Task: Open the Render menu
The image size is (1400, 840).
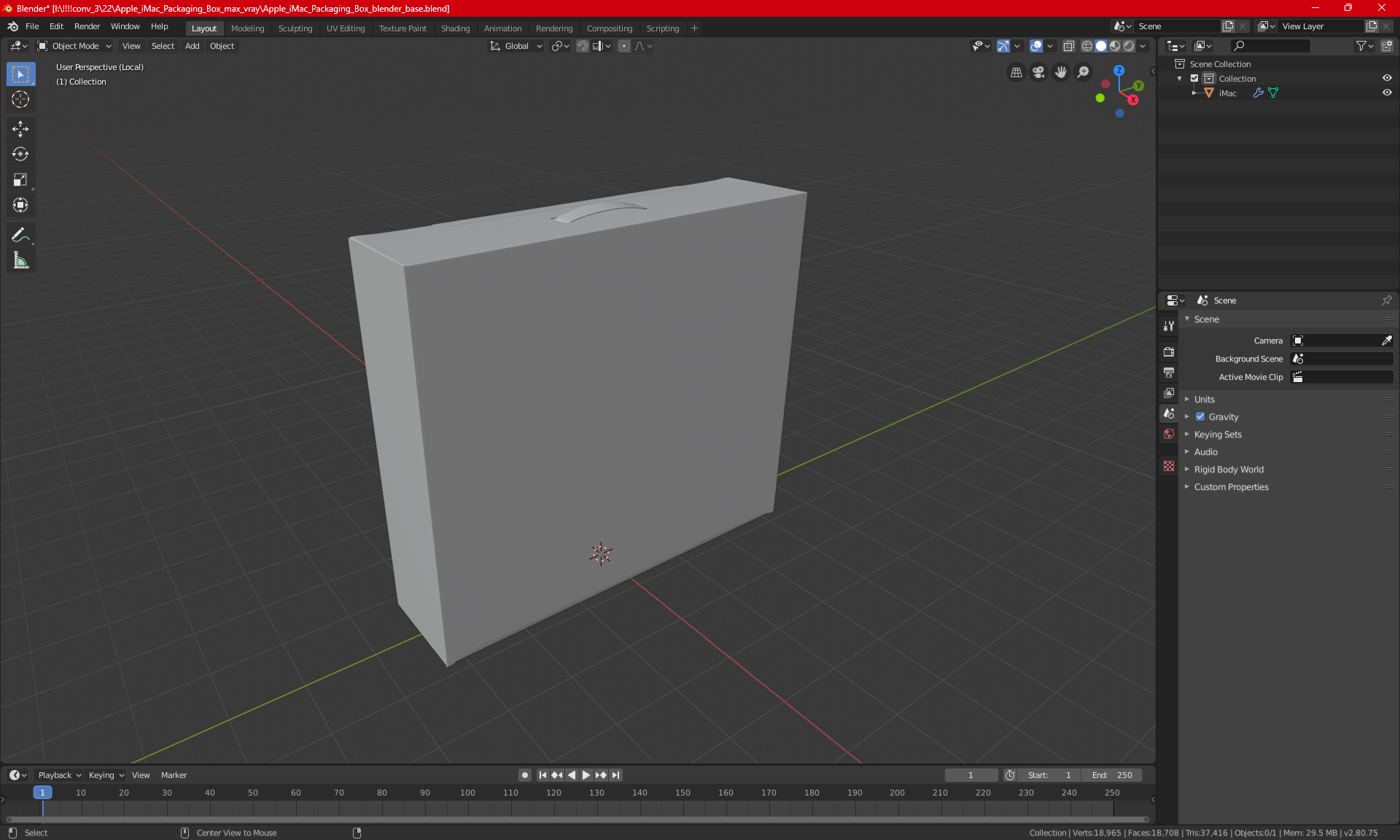Action: coord(87,26)
